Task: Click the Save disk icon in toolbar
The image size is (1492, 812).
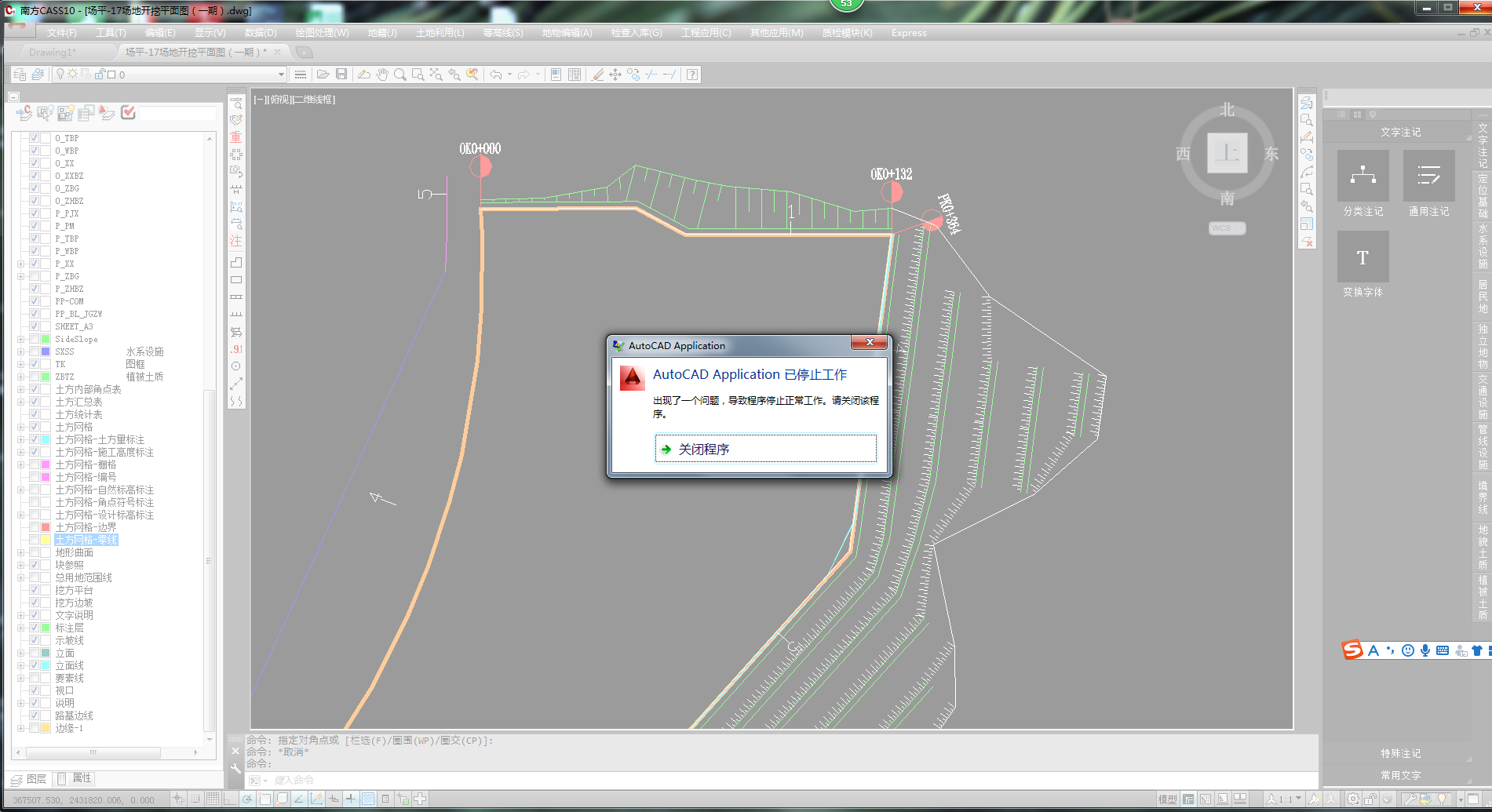Action: [x=341, y=75]
